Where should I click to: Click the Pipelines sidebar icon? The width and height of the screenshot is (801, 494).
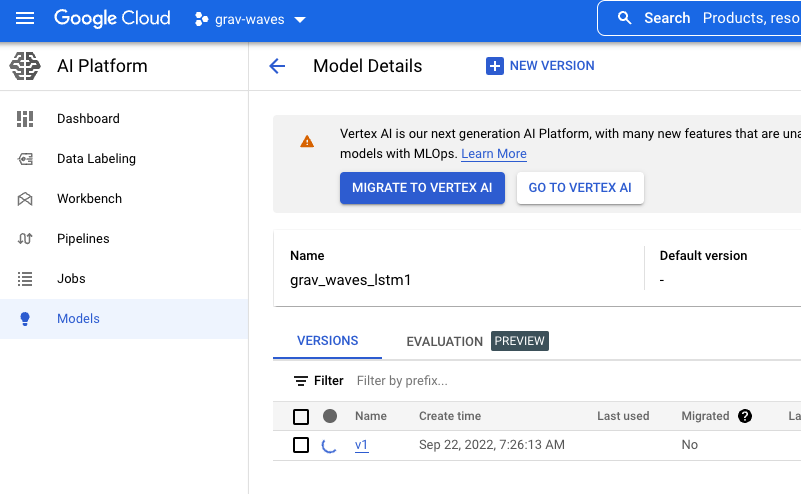click(25, 239)
